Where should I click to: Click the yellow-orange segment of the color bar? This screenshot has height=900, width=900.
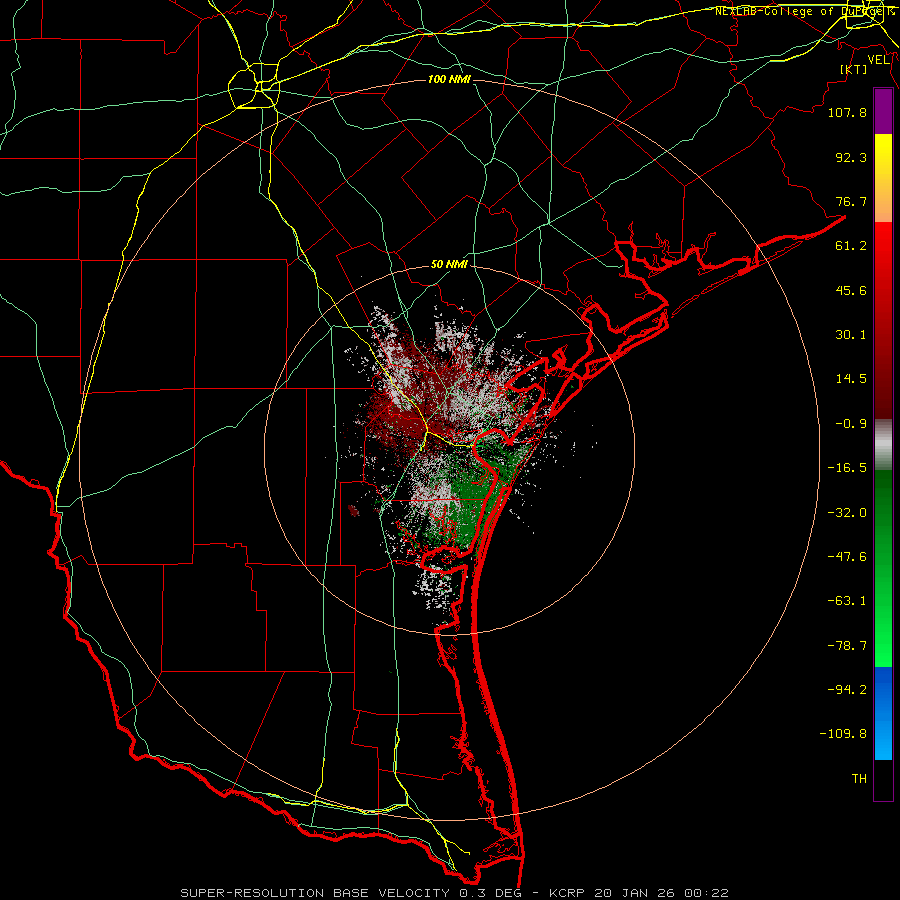click(x=883, y=178)
